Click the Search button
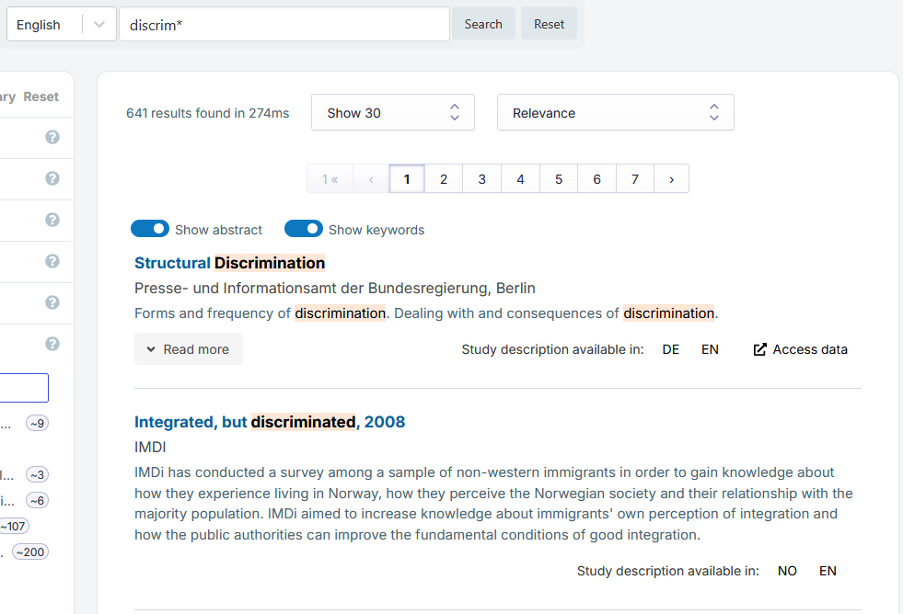 (x=483, y=24)
